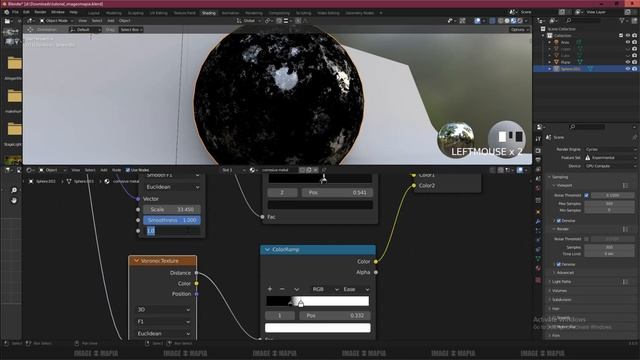The width and height of the screenshot is (640, 360).
Task: Open Voronoi Texture 3D dimensions dropdown
Action: 163,309
